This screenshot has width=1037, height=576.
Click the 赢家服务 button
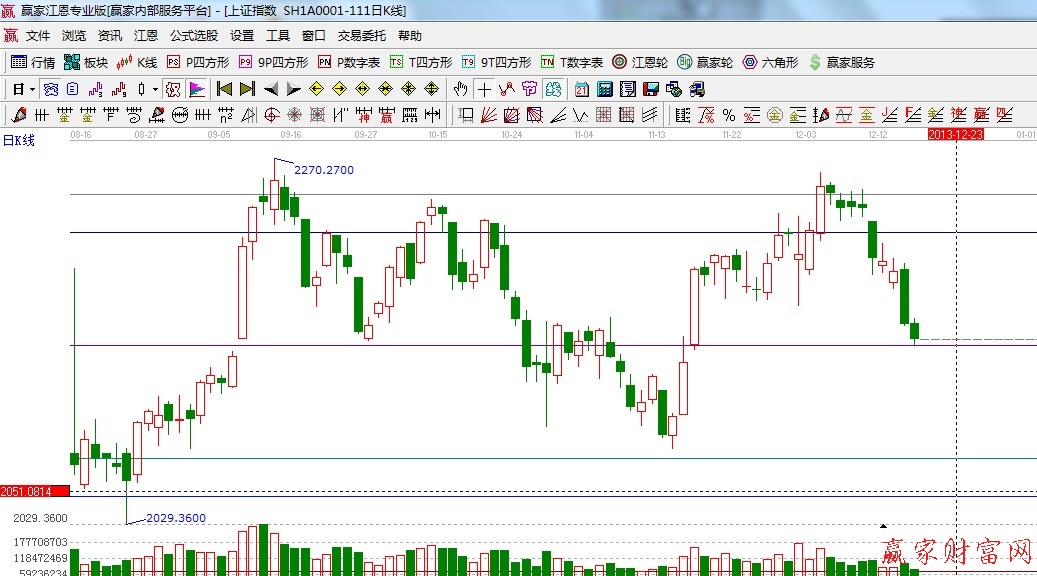pyautogui.click(x=841, y=62)
